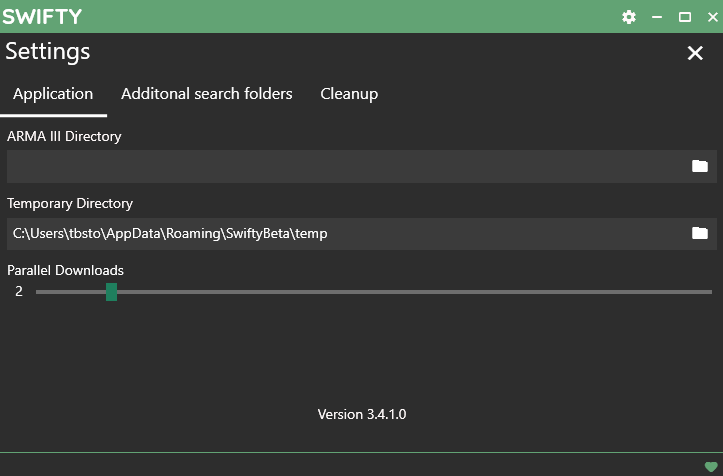Click the green heart icon in status bar
Image resolution: width=723 pixels, height=476 pixels.
click(711, 466)
